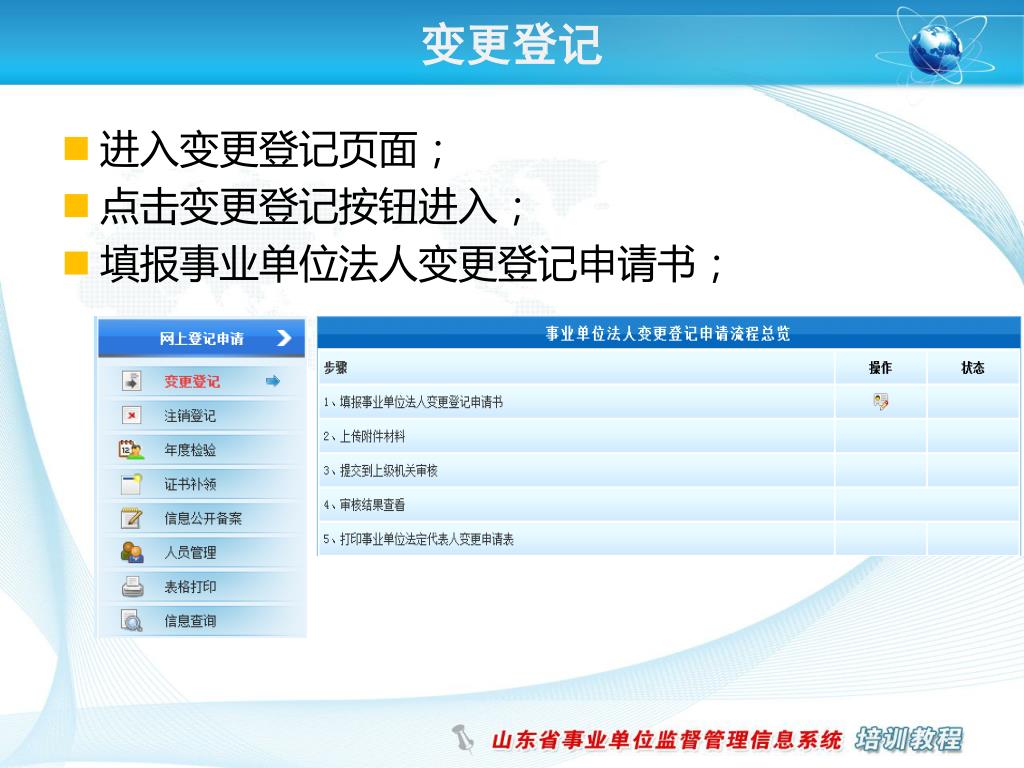The height and width of the screenshot is (768, 1024).
Task: Click the bullet text 进入变更登记页面
Action: click(271, 150)
